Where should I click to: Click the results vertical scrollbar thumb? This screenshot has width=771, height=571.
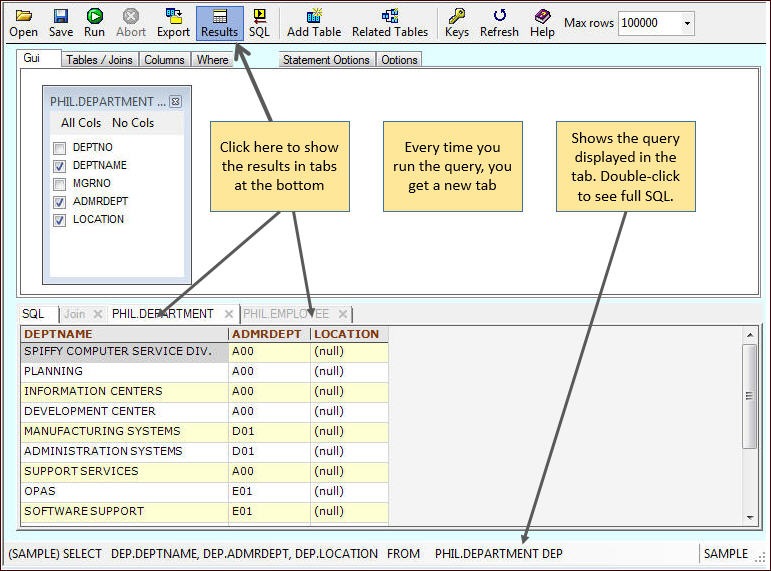750,396
